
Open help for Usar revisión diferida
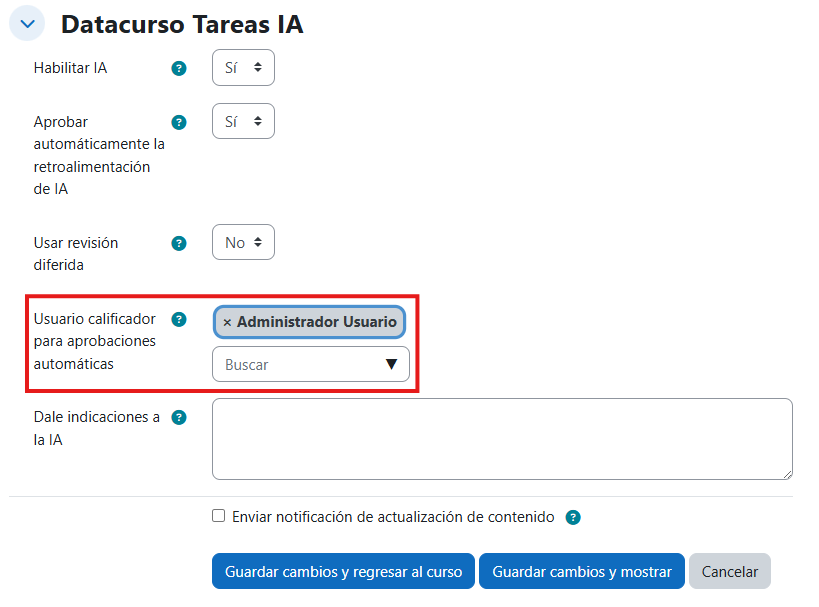point(179,242)
